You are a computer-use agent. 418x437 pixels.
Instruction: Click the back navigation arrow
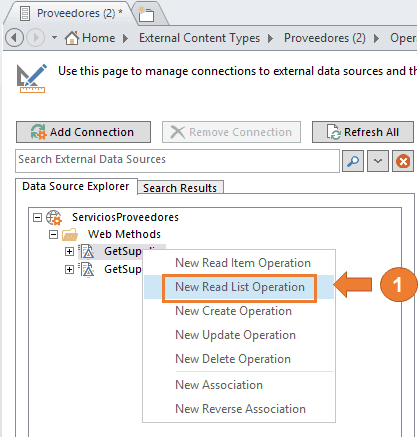14,37
